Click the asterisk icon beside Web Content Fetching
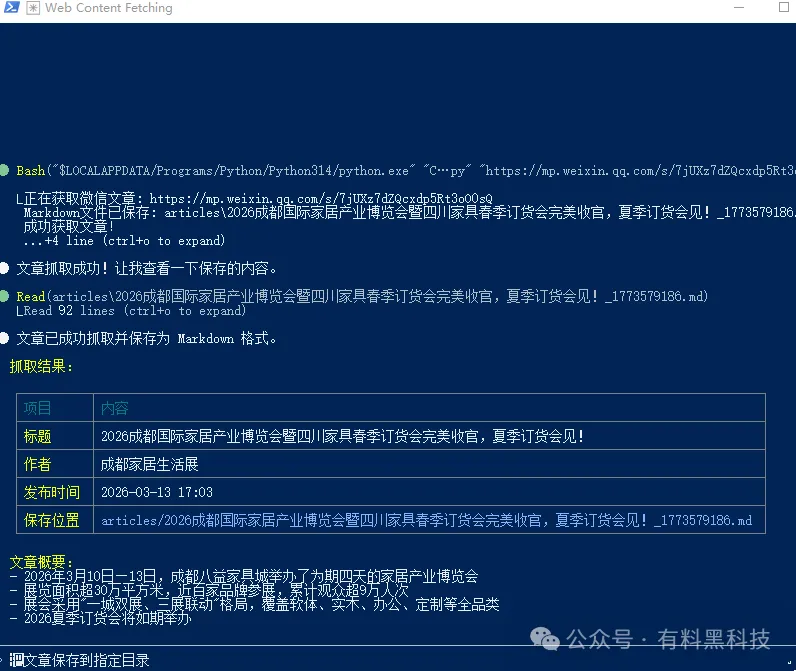Viewport: 796px width, 671px height. point(32,8)
